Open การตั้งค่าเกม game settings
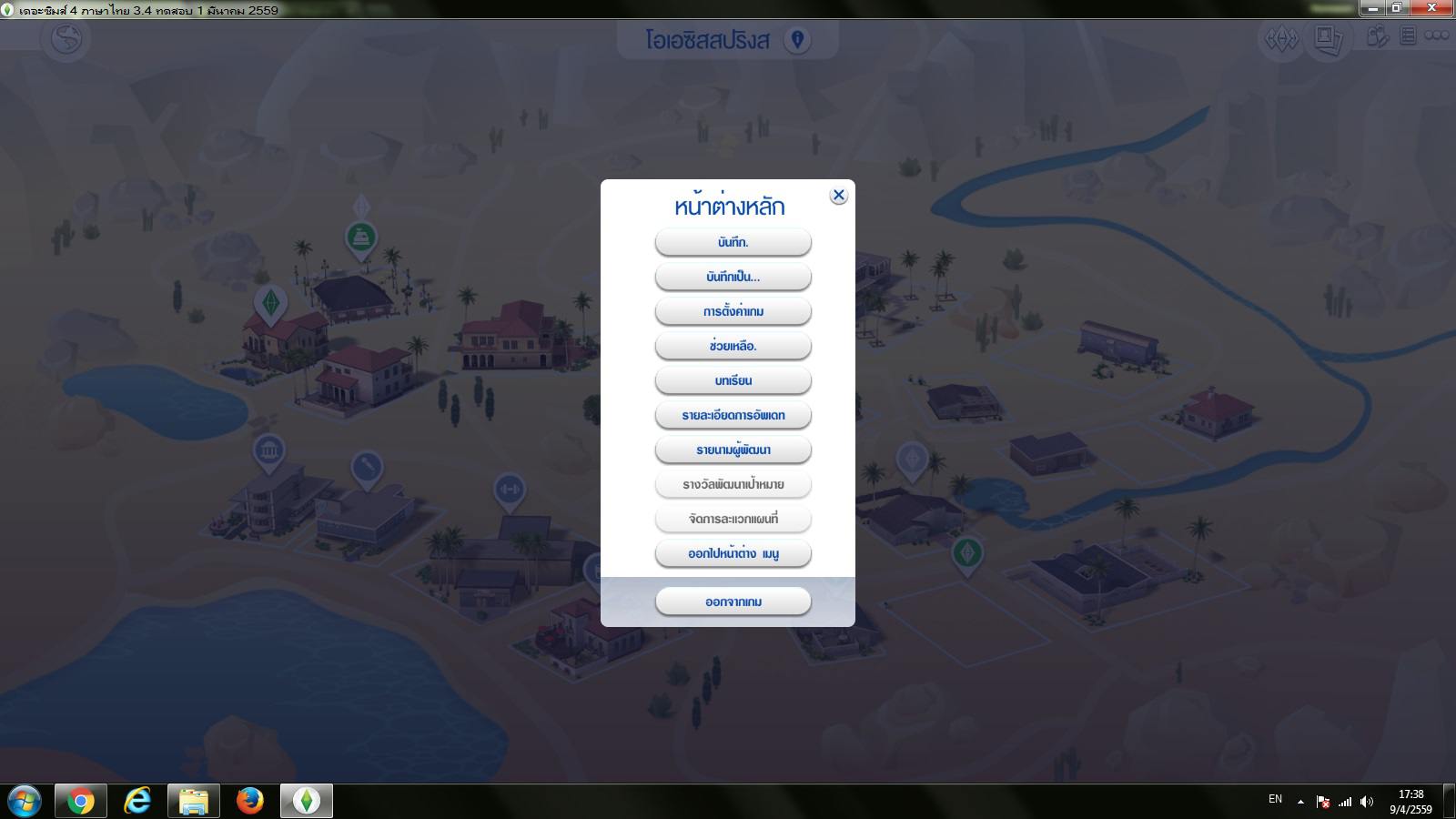The height and width of the screenshot is (819, 1456). click(x=733, y=311)
